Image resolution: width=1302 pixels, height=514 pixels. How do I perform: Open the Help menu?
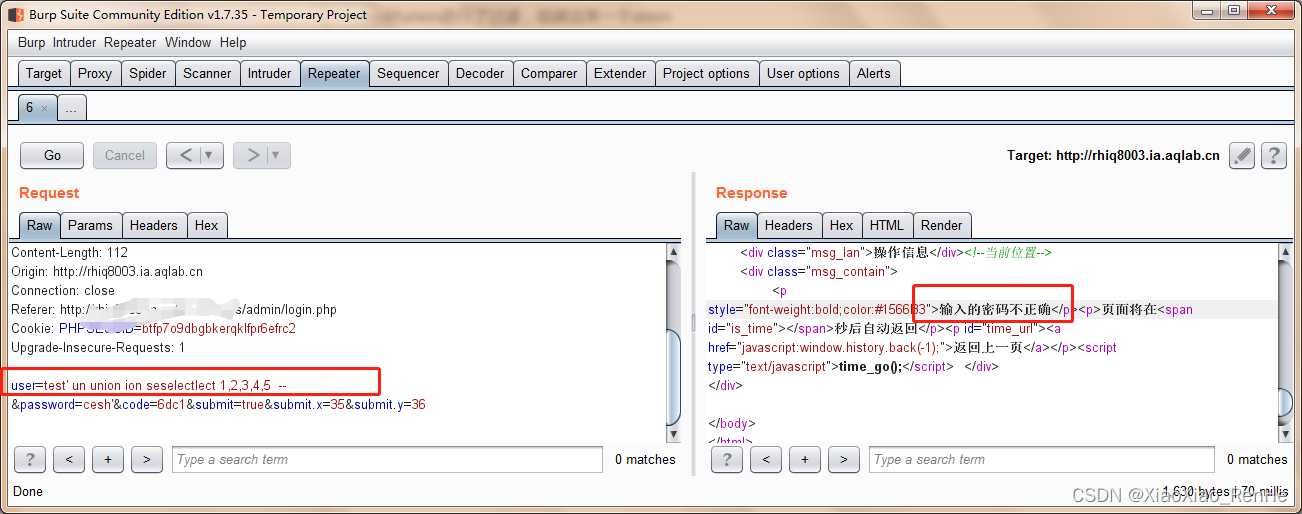coord(233,42)
